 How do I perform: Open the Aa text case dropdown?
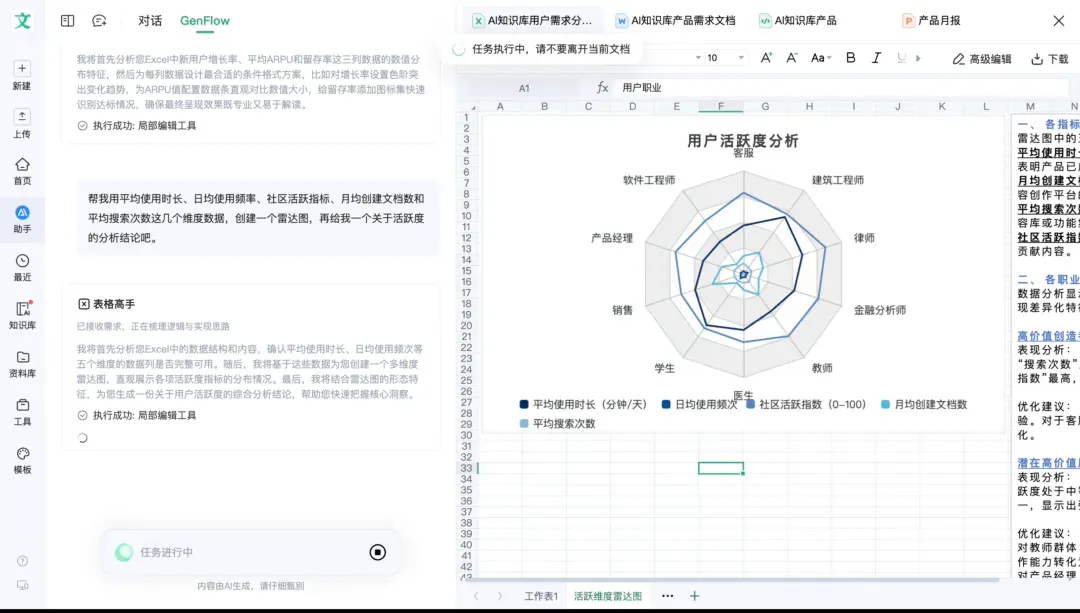821,58
